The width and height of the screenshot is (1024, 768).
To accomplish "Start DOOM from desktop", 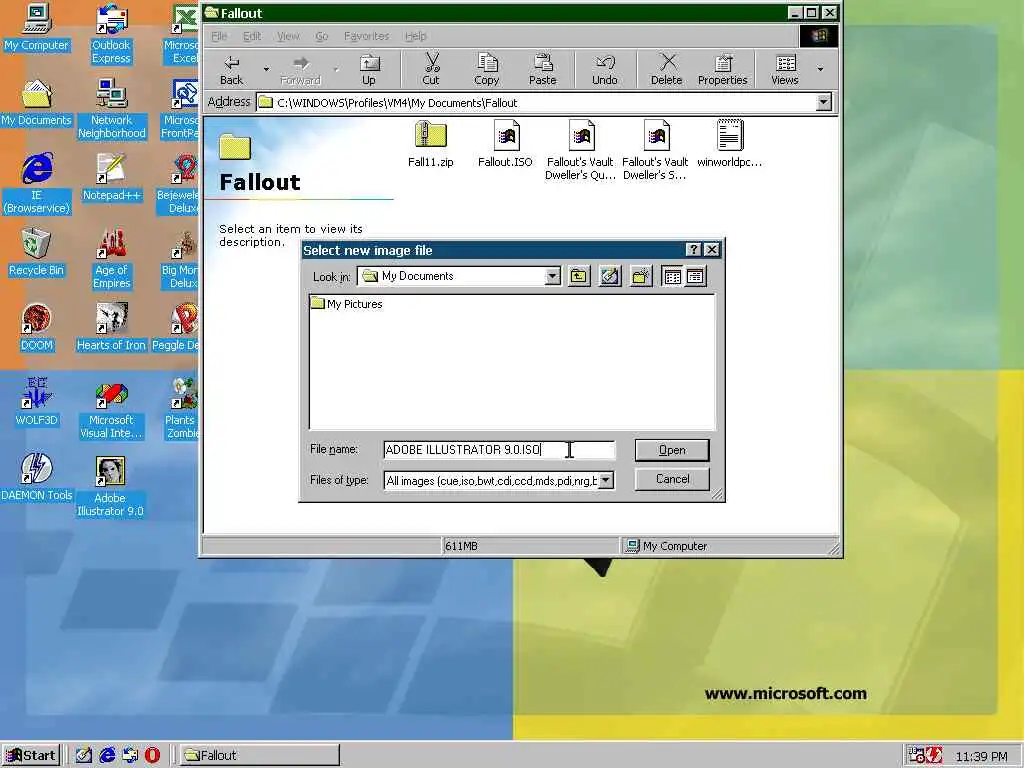I will [37, 327].
